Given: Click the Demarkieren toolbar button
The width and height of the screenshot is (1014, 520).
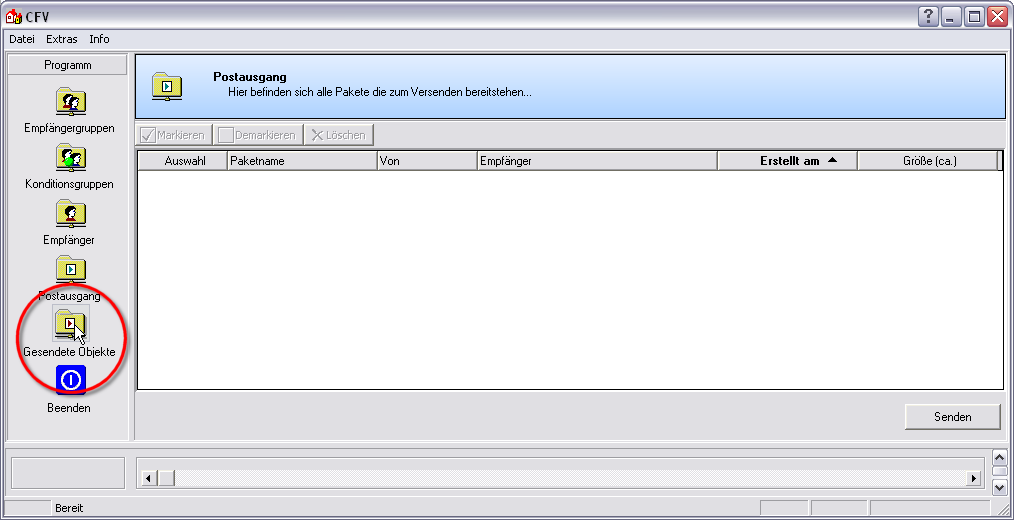Looking at the screenshot, I should point(257,135).
